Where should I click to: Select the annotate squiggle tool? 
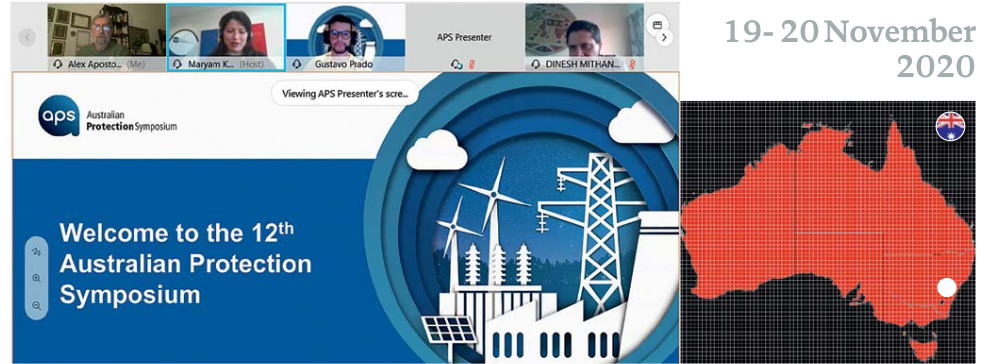tap(36, 252)
